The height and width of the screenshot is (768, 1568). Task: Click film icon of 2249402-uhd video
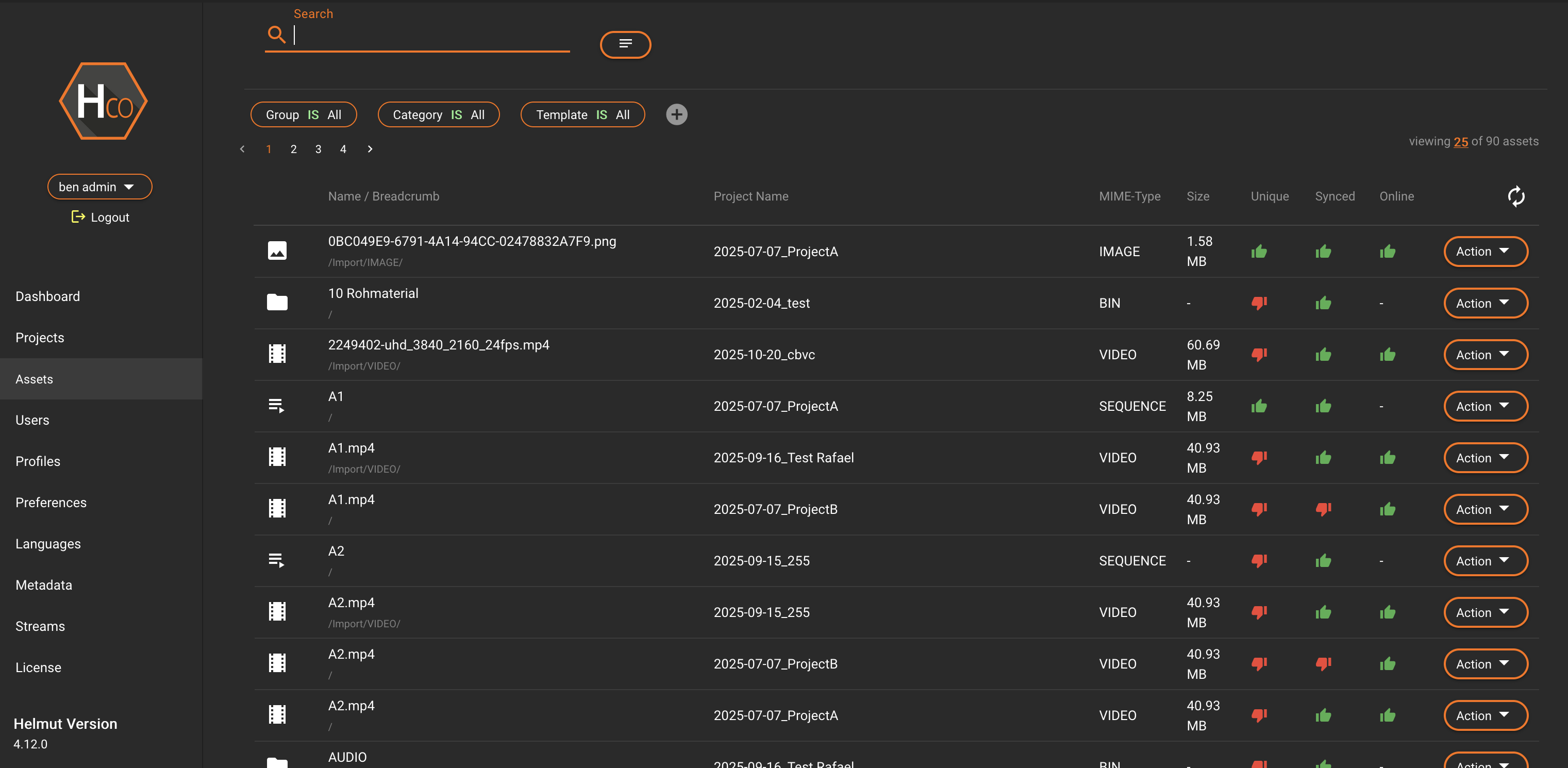click(277, 354)
